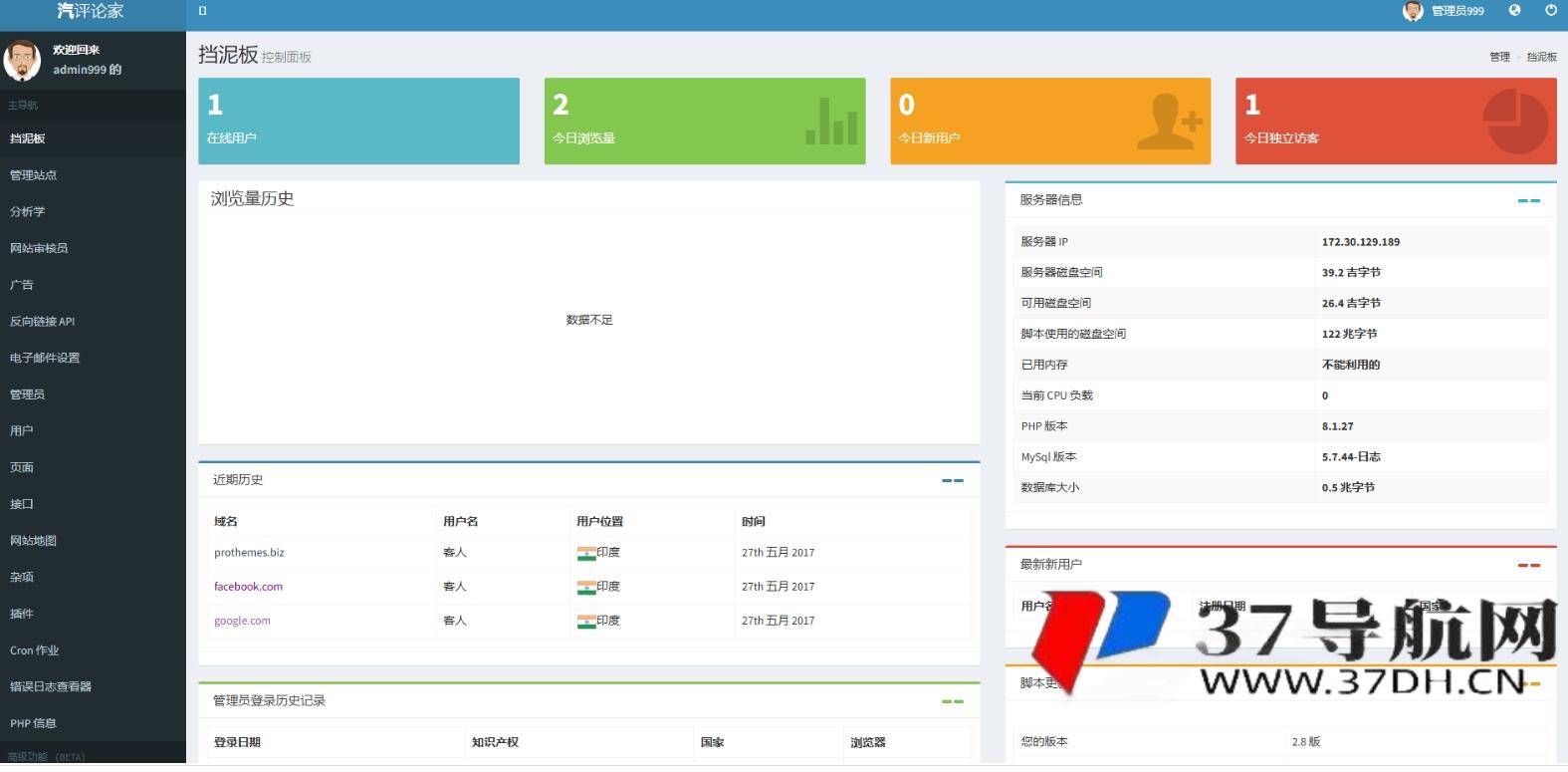Click the power logout icon
This screenshot has width=1568, height=772.
1550,10
